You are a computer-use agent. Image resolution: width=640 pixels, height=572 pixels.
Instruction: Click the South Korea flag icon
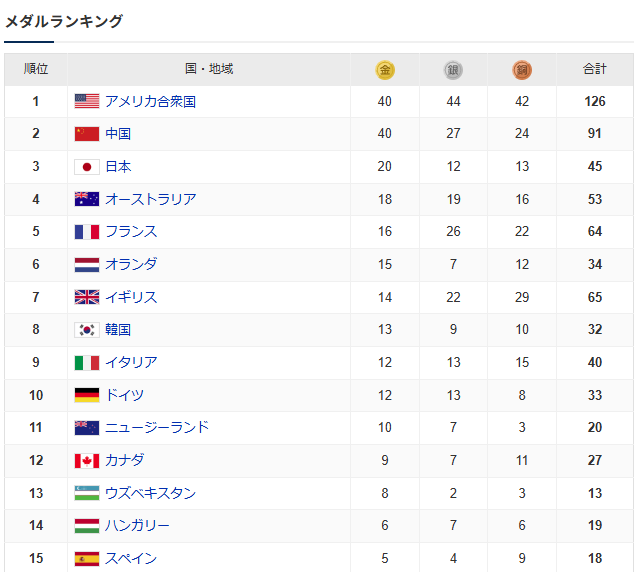point(87,329)
